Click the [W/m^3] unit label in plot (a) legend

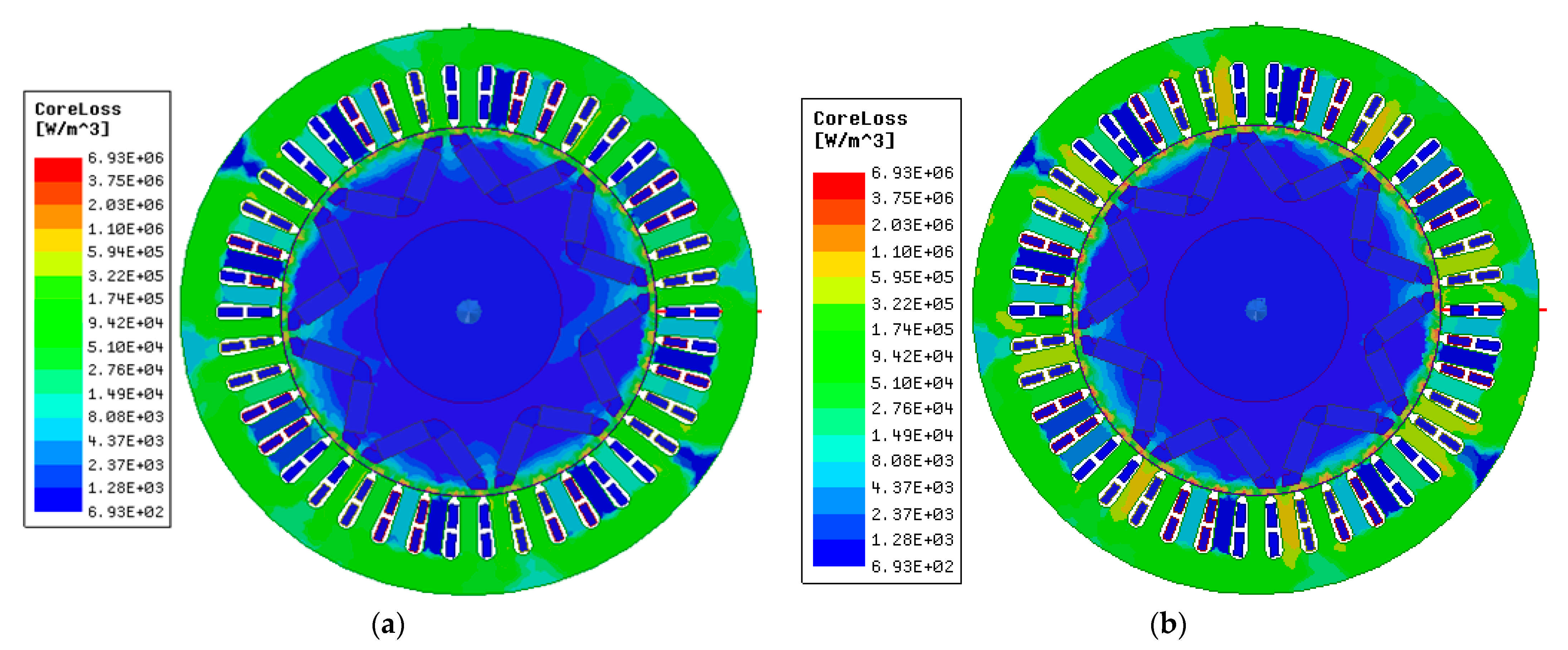tap(72, 128)
